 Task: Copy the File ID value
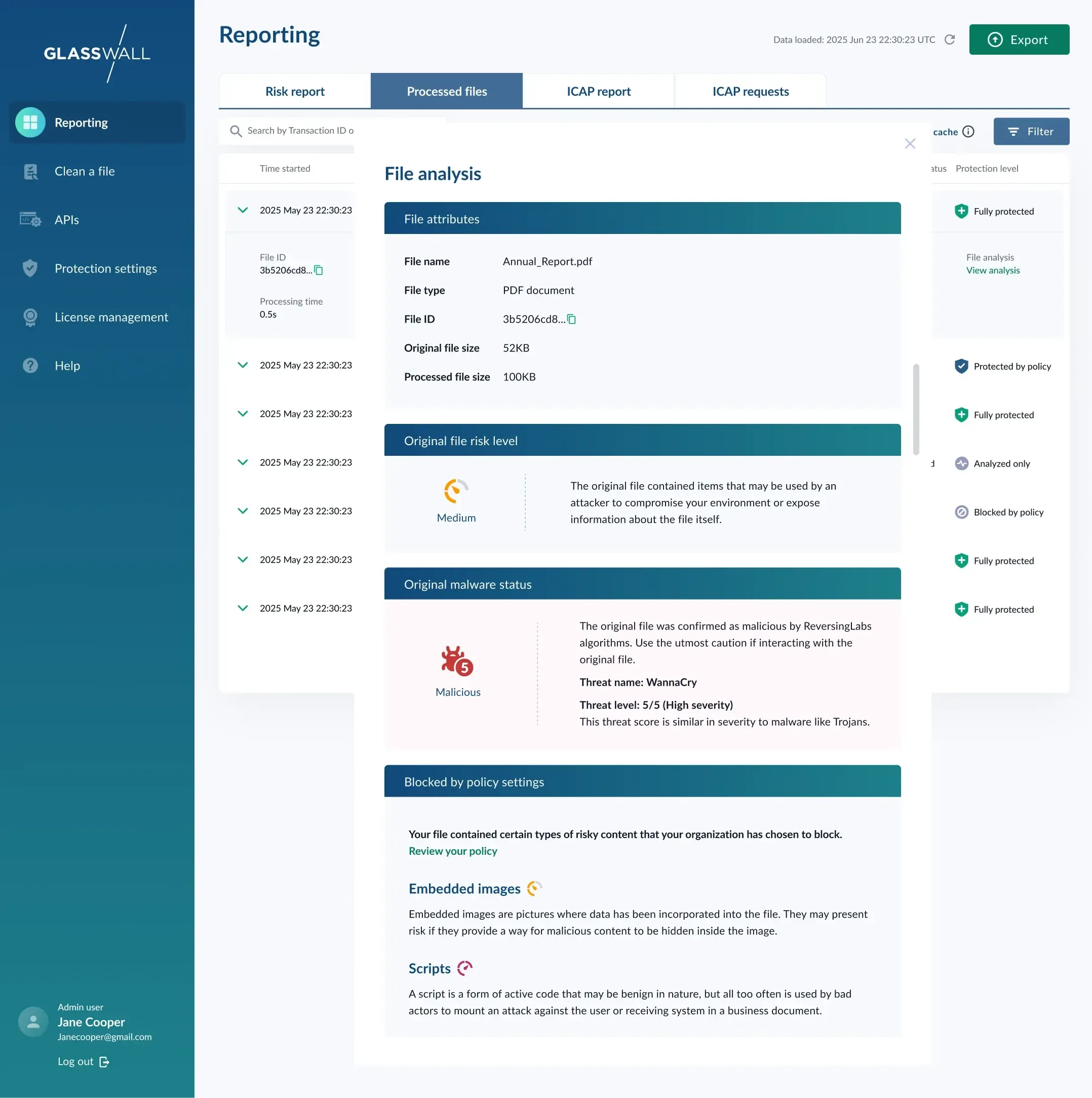(x=571, y=320)
